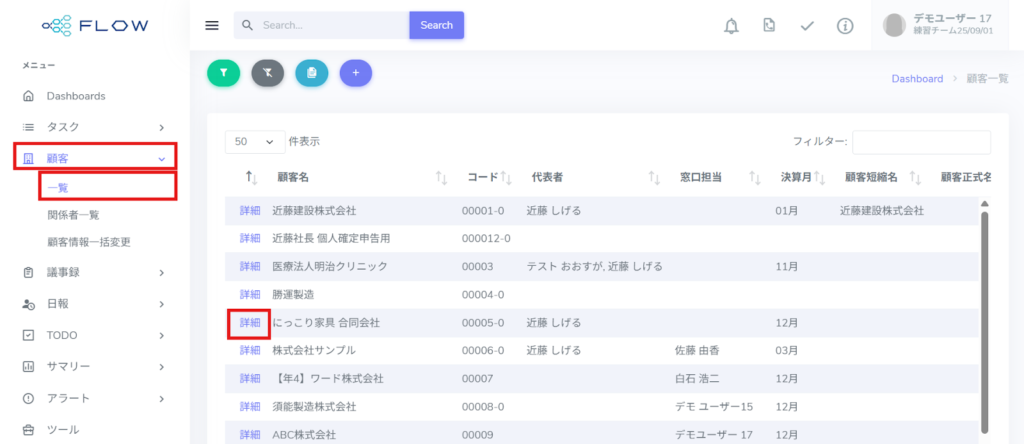Open 詳細 link for にっこり家具 合同会社

tap(249, 323)
